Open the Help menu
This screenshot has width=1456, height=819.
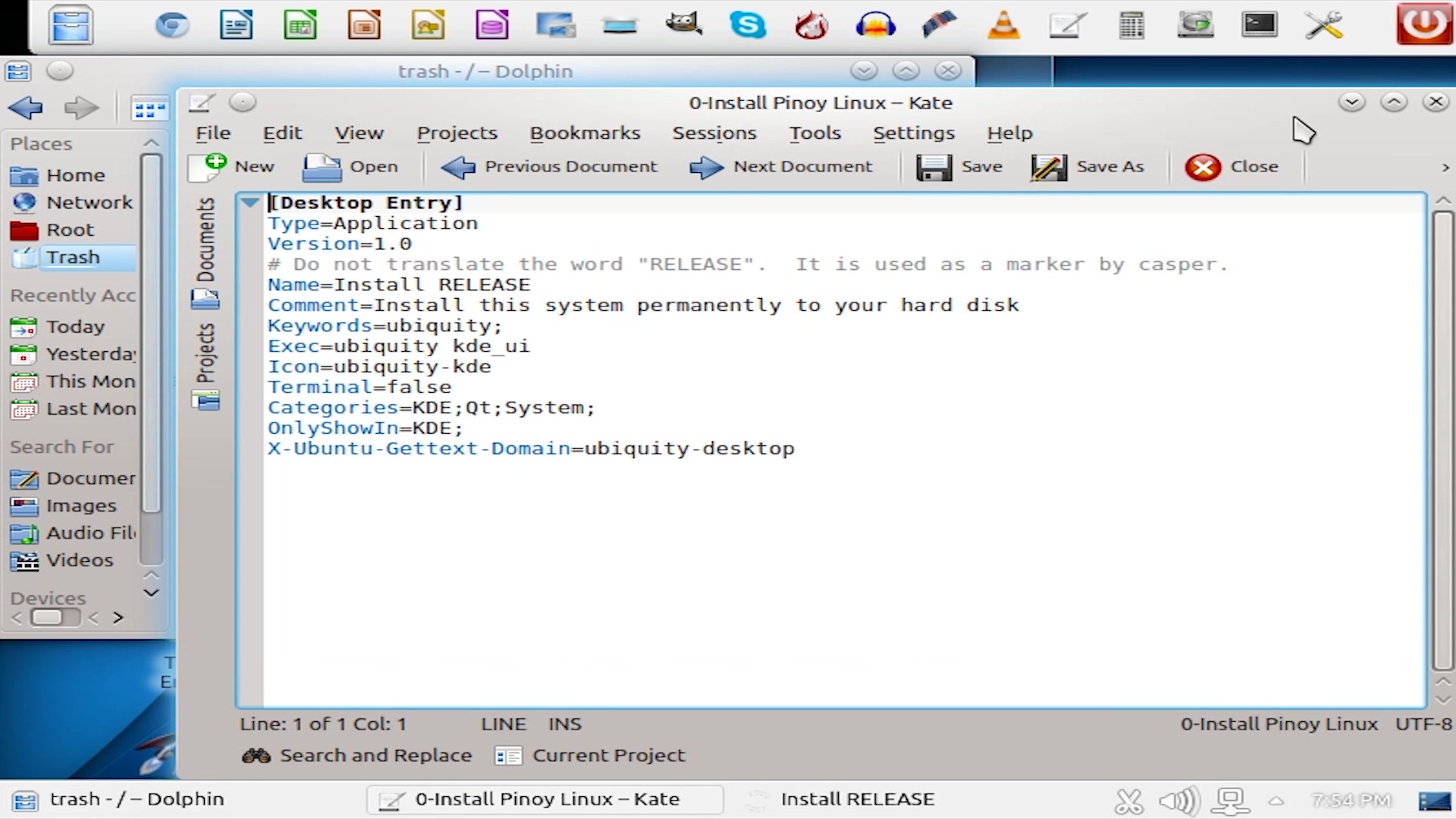(1009, 133)
